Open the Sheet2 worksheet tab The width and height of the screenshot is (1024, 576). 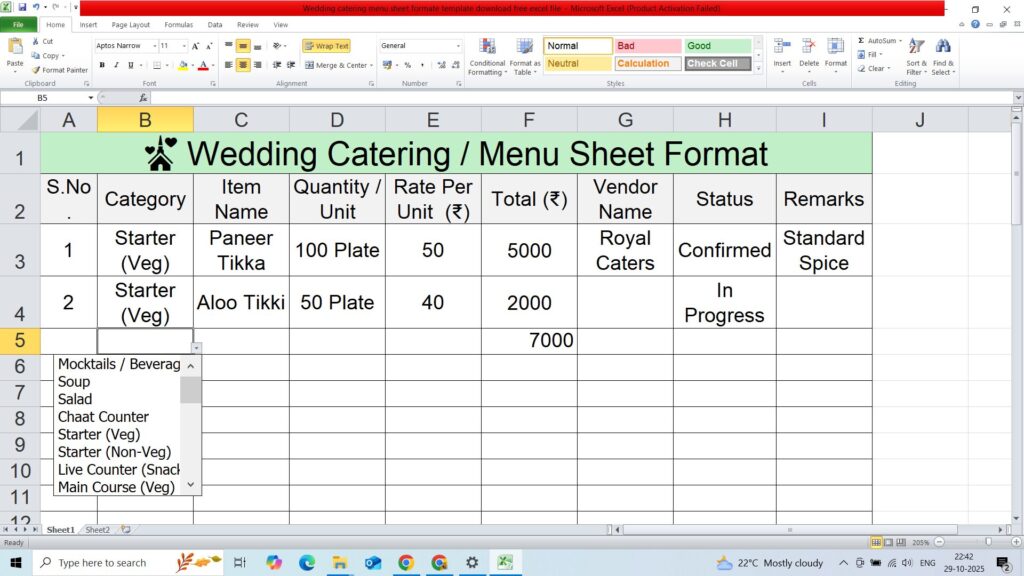point(97,529)
